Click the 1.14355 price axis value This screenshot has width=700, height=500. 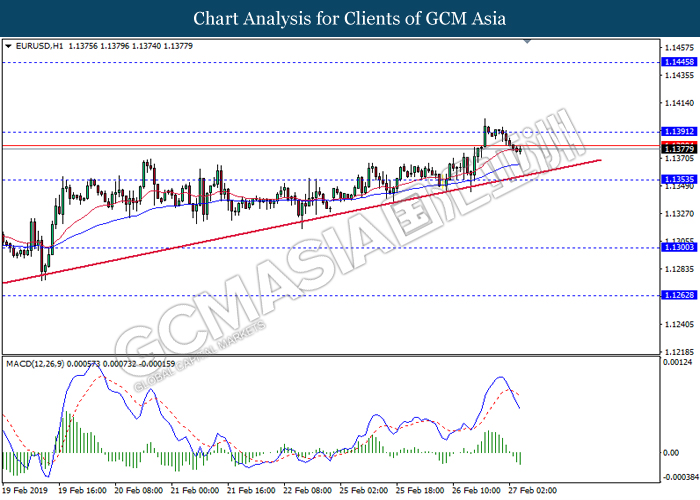(x=679, y=75)
